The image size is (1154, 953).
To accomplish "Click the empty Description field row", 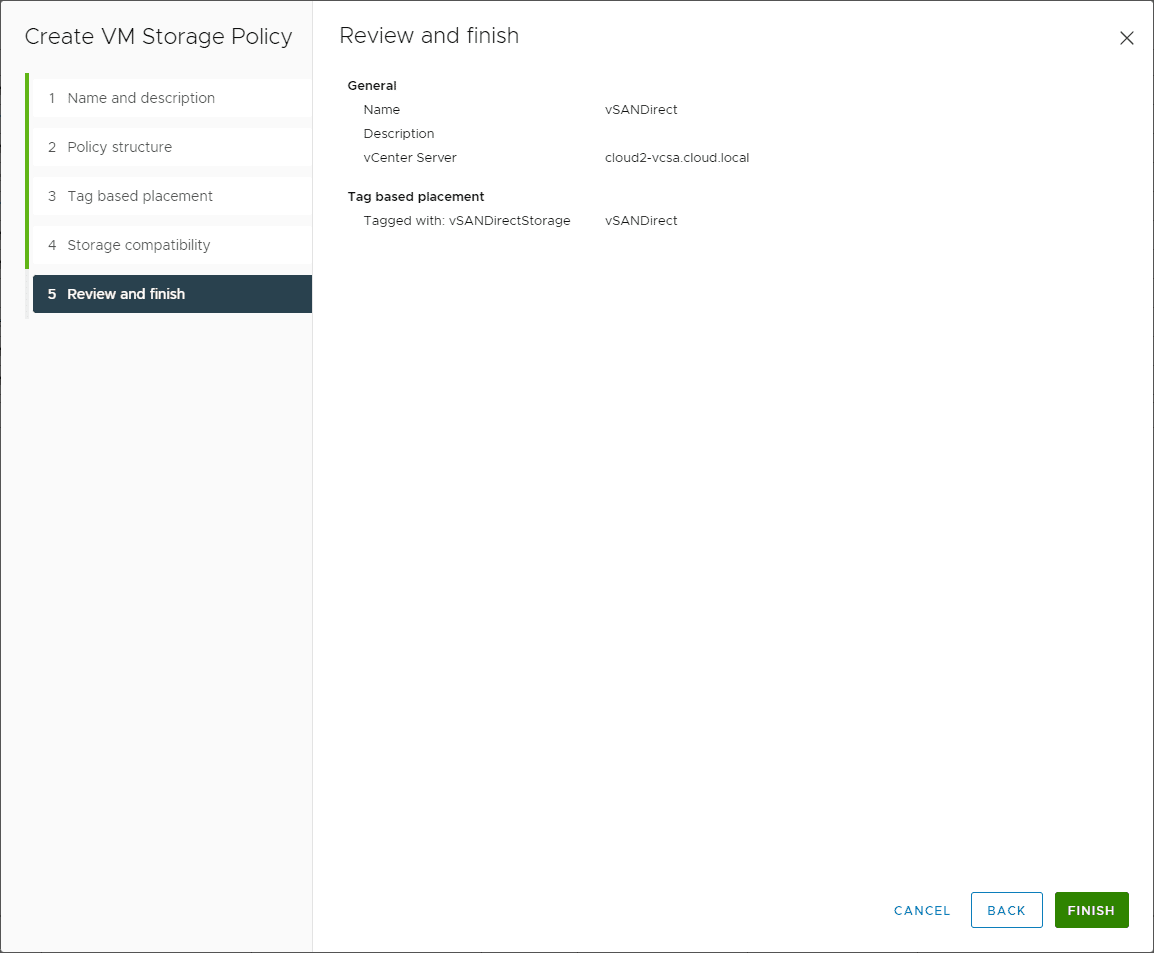I will [398, 133].
